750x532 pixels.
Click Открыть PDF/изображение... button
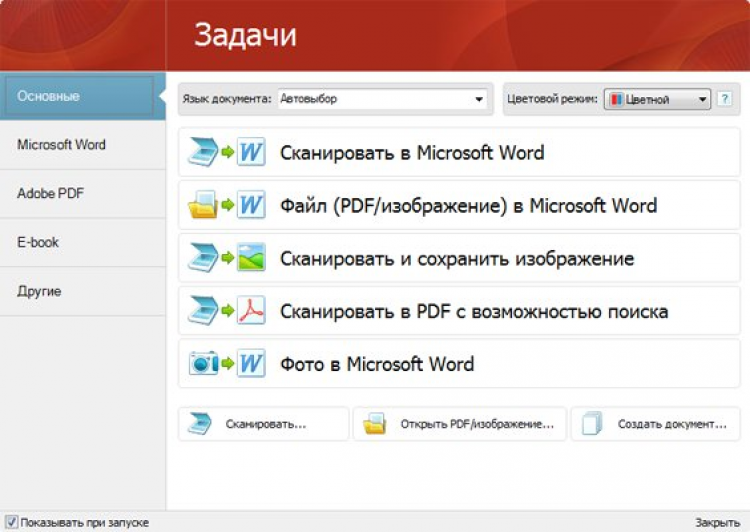tap(460, 424)
